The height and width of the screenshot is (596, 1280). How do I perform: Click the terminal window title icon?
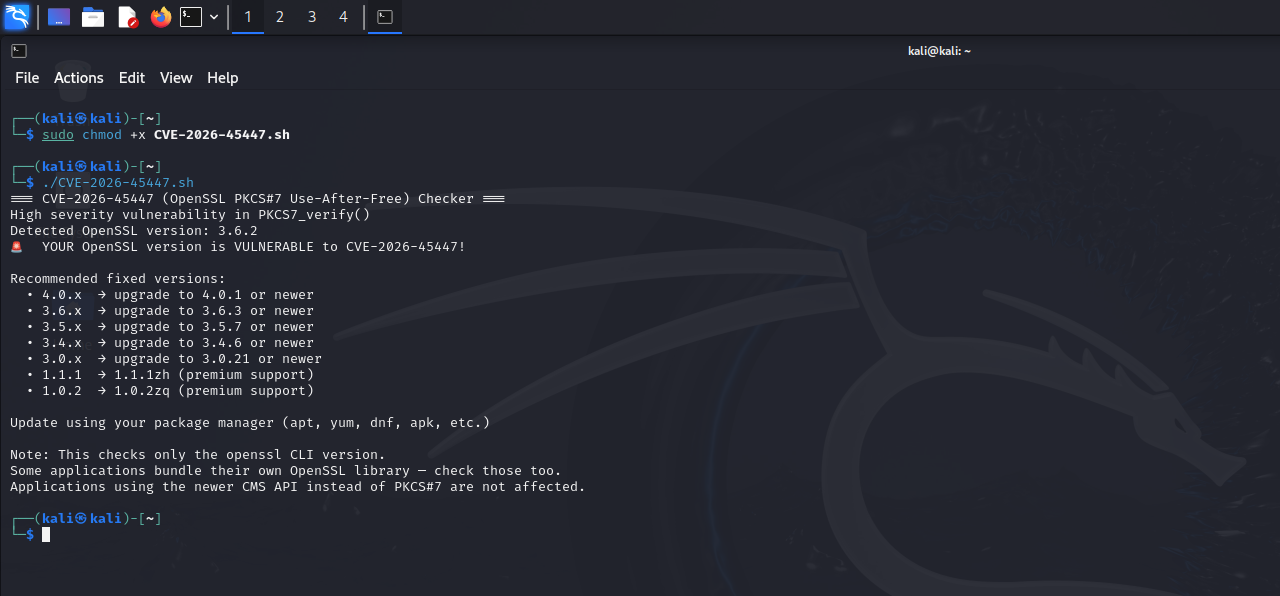[19, 50]
